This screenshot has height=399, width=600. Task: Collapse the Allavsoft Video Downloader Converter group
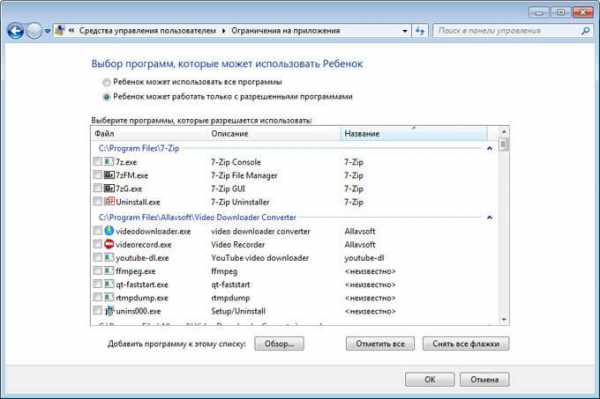pos(489,217)
